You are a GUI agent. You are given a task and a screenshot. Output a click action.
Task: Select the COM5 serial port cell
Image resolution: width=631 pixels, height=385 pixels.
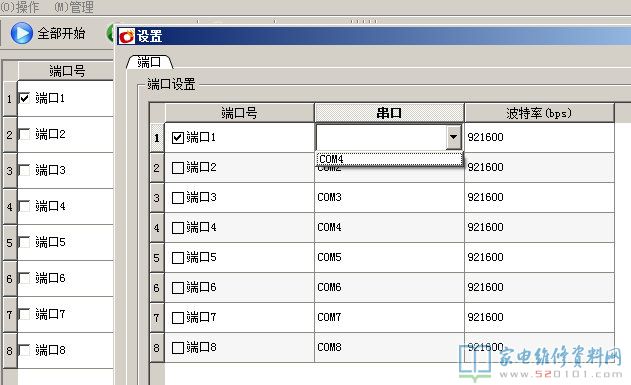point(389,257)
